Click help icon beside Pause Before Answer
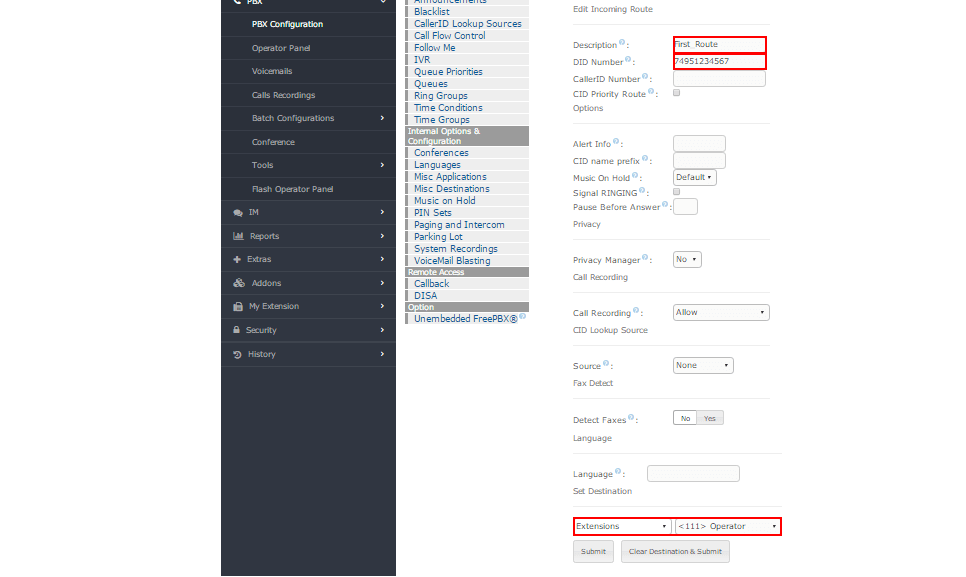Image resolution: width=966 pixels, height=577 pixels. 665,204
